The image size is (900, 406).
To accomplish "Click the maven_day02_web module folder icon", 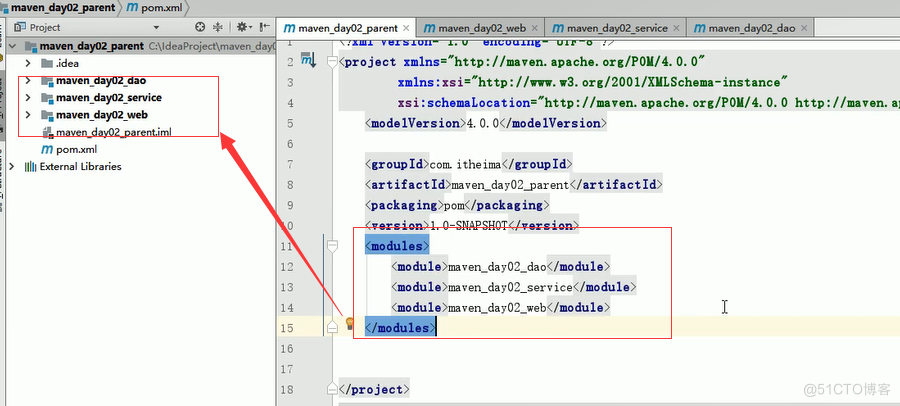I will click(47, 115).
